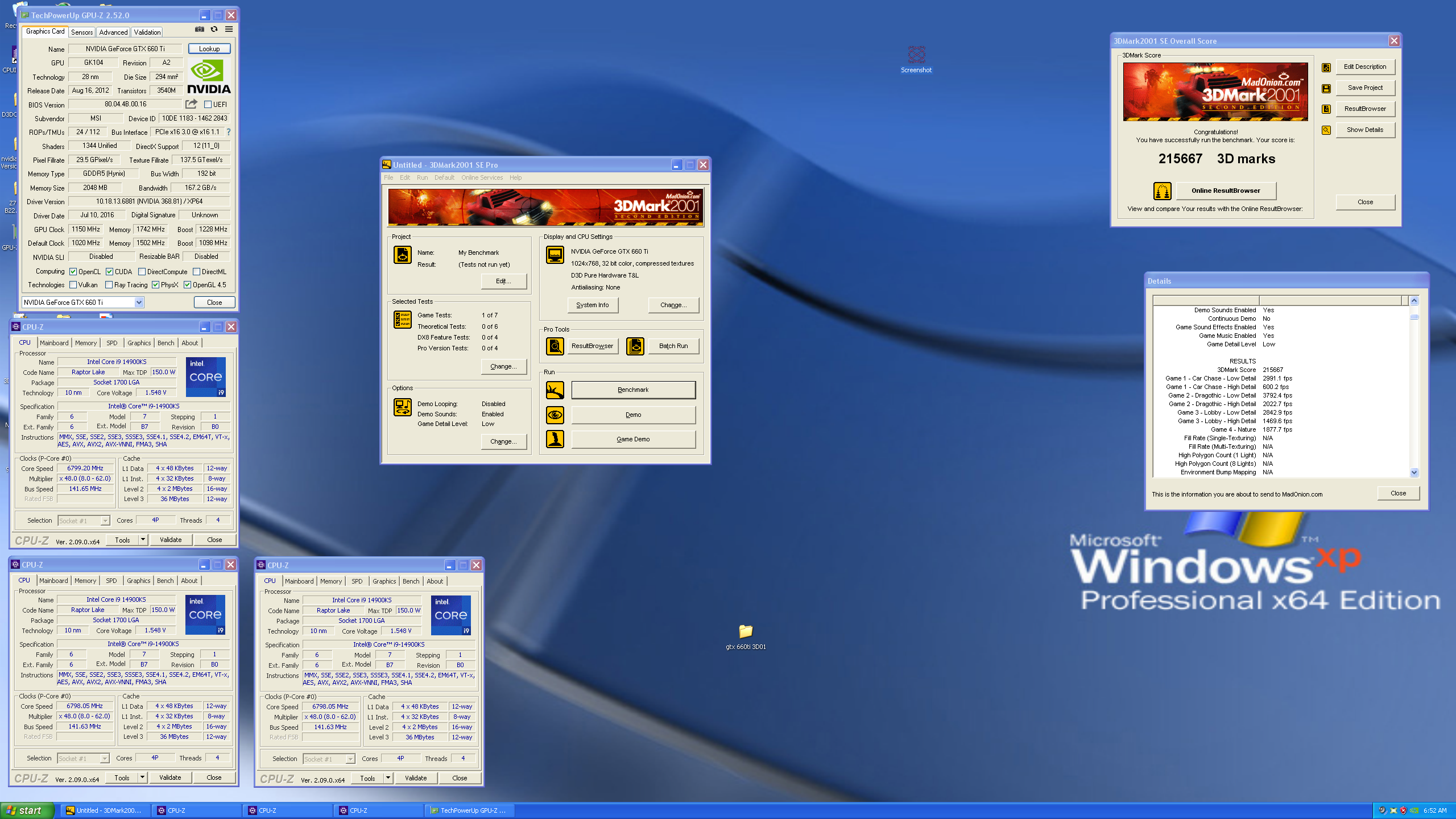Click System Info button

593,305
